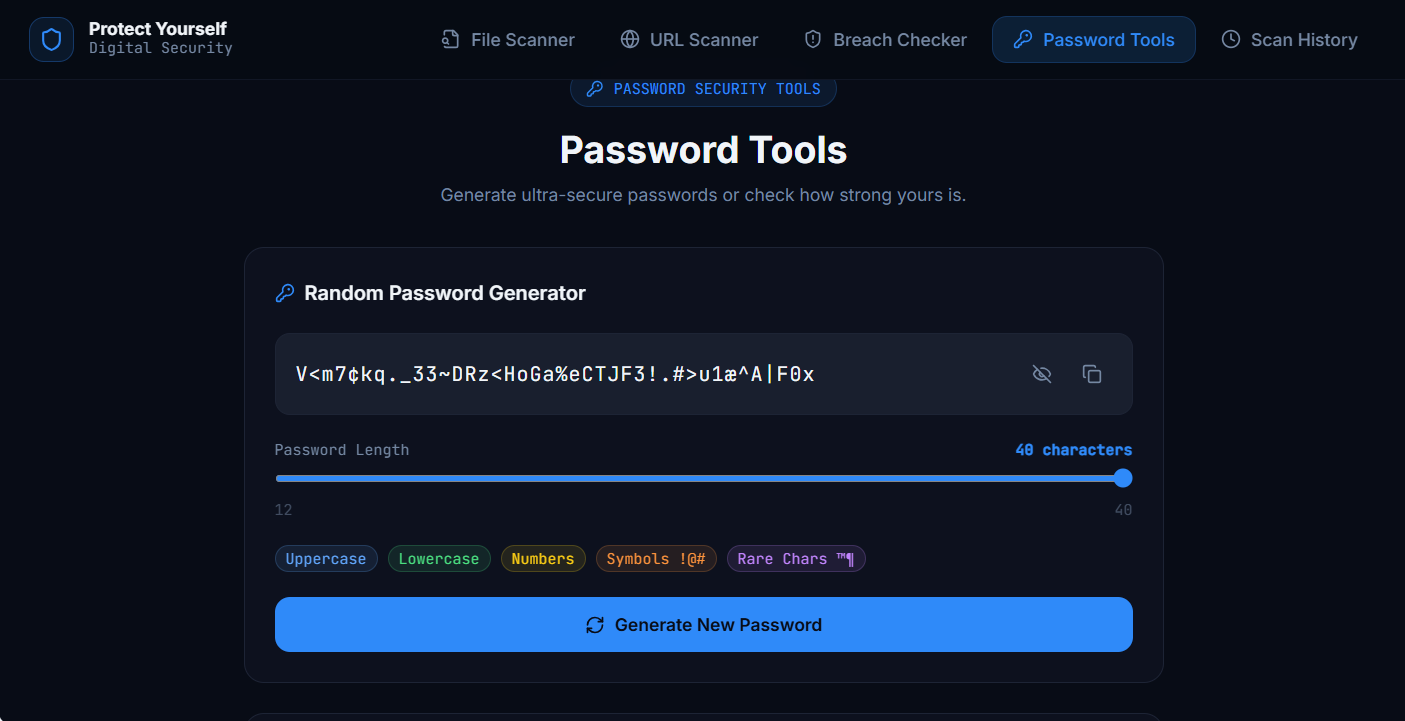Click the 'Password Tools' page heading
This screenshot has width=1405, height=721.
click(703, 150)
